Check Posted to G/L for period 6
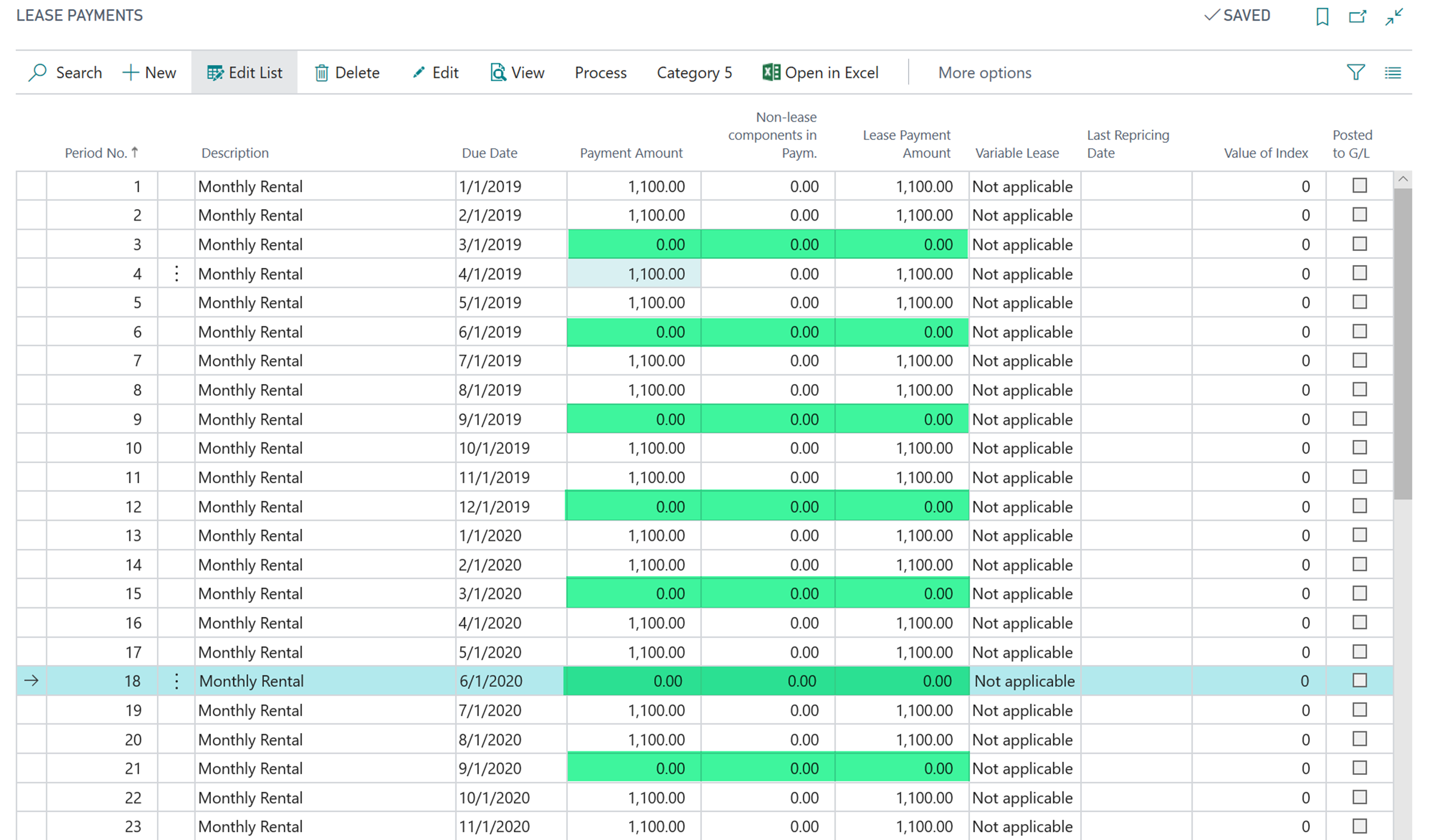Screen dimensions: 1443x840 tap(1360, 331)
